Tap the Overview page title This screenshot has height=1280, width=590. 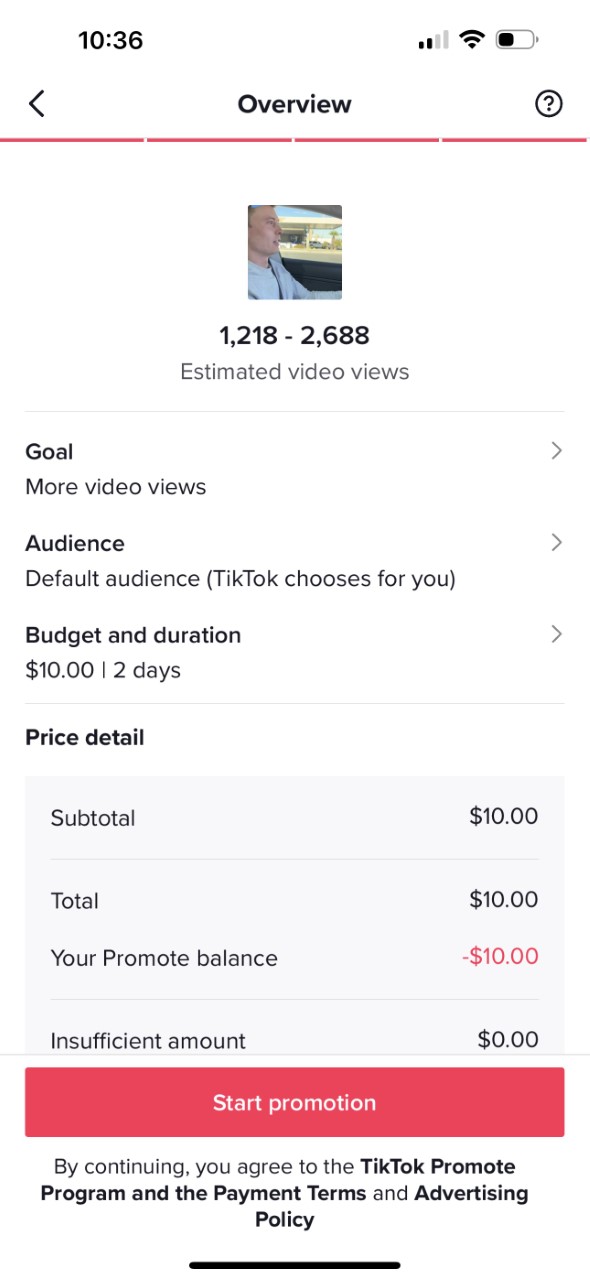pyautogui.click(x=295, y=104)
